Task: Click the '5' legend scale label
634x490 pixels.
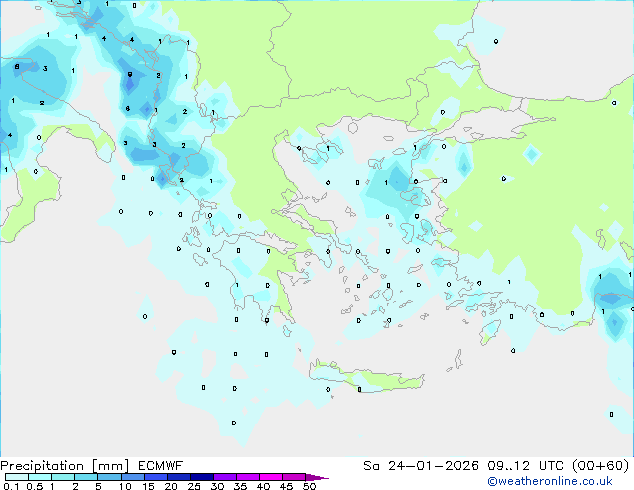Action: (98, 486)
